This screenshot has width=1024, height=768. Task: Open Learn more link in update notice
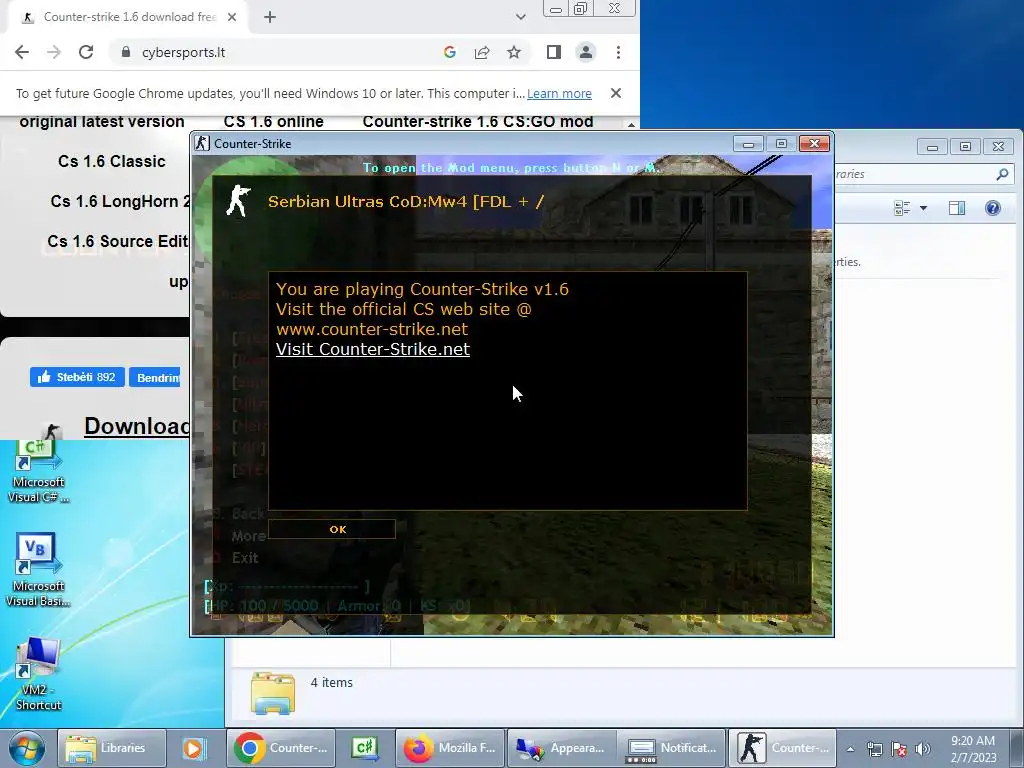559,93
